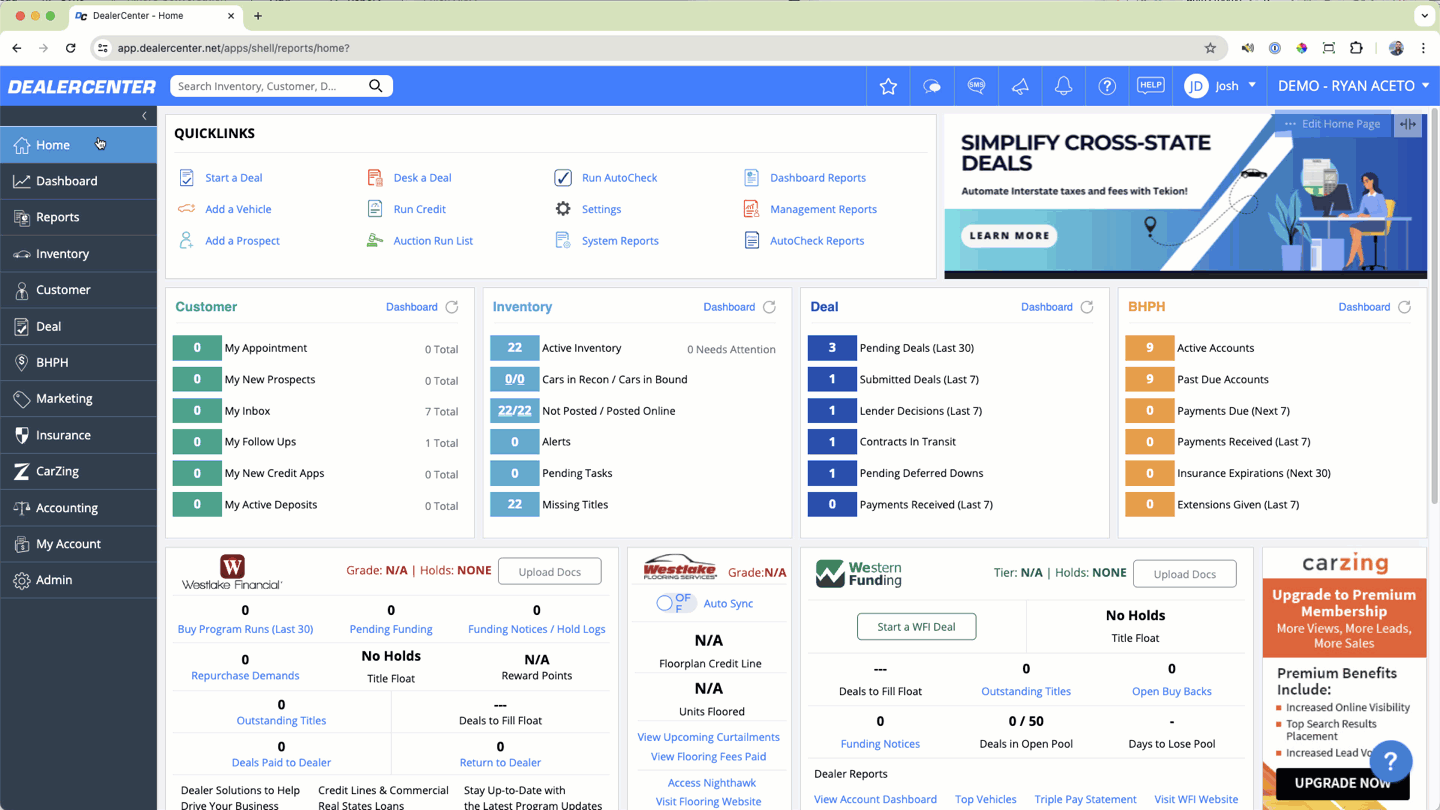This screenshot has width=1440, height=810.
Task: Click the search magnifier icon
Action: point(376,86)
